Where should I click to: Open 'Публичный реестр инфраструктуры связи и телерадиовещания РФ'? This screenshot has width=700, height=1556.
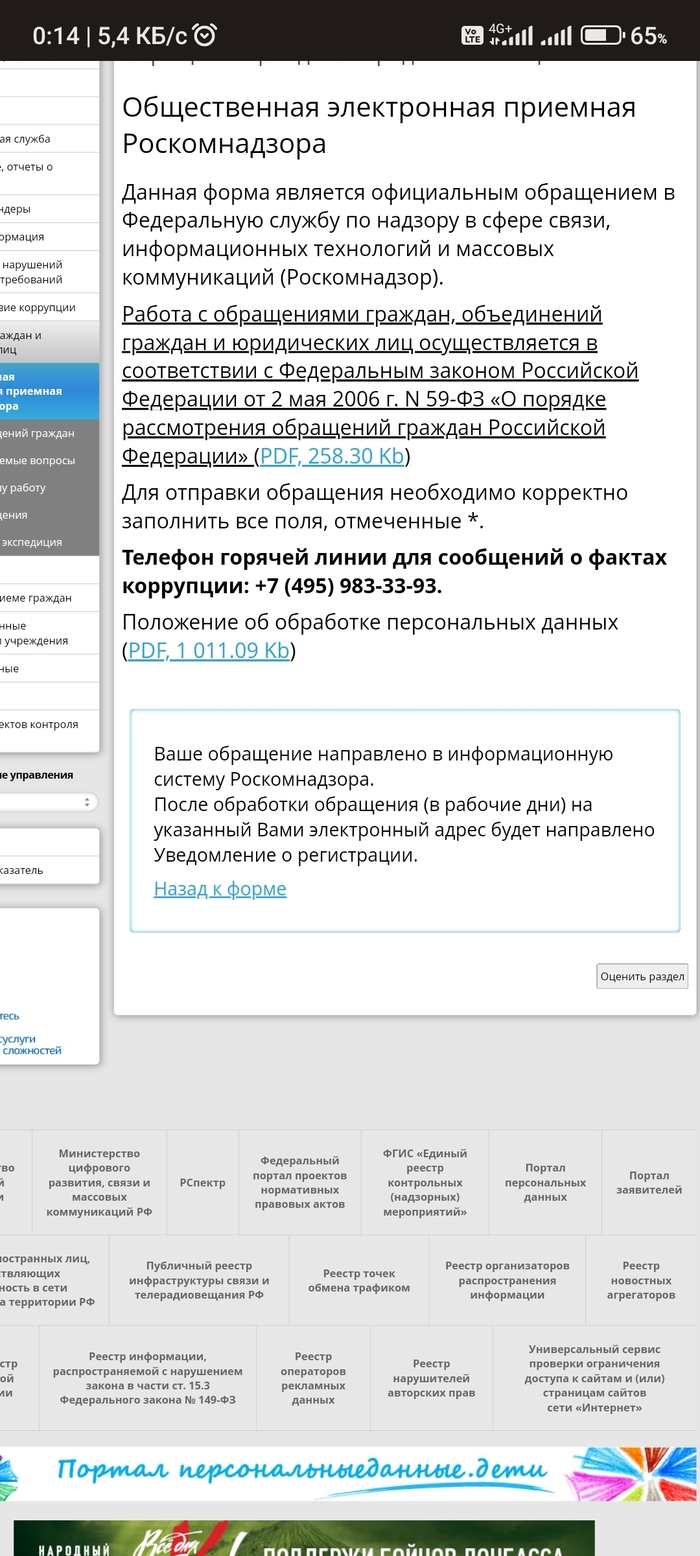point(199,1280)
